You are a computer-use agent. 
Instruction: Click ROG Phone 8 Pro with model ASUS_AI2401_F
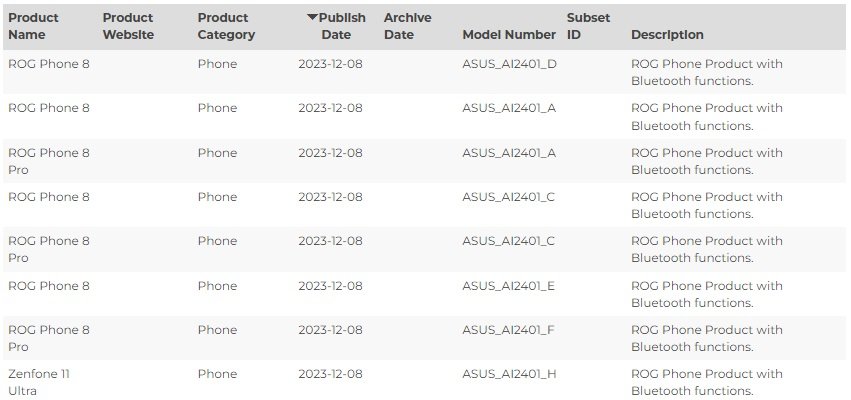pyautogui.click(x=49, y=338)
